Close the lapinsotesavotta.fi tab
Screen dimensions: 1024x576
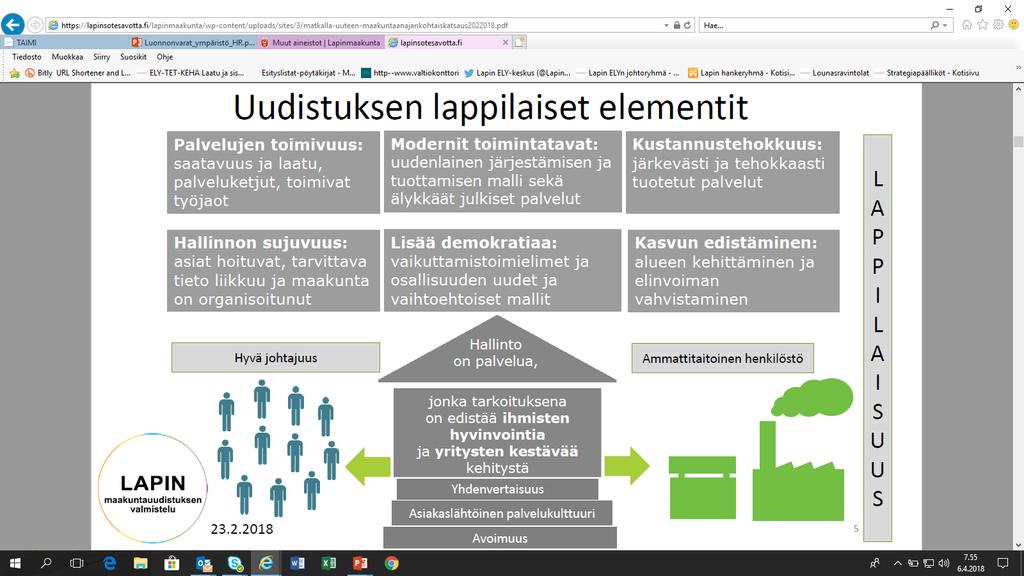(x=505, y=42)
